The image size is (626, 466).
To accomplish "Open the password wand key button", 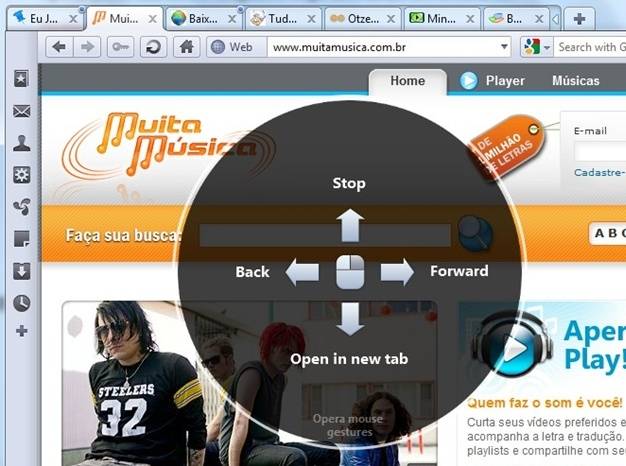I will coord(120,47).
